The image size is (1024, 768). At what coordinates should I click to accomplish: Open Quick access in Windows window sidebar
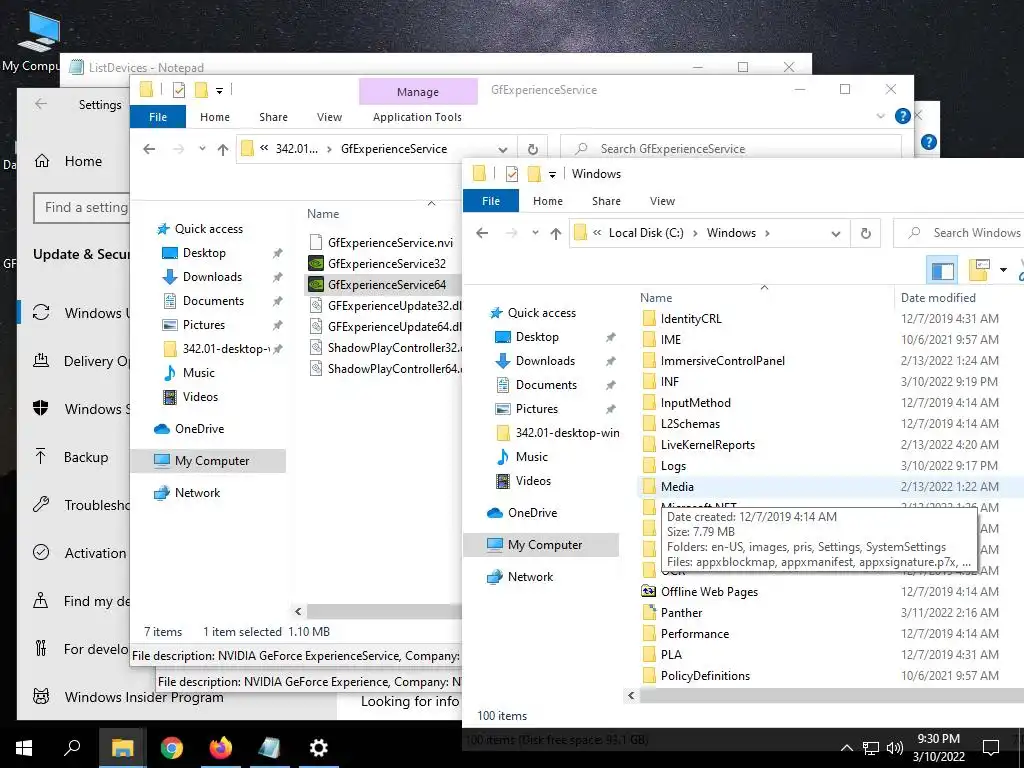coord(541,313)
